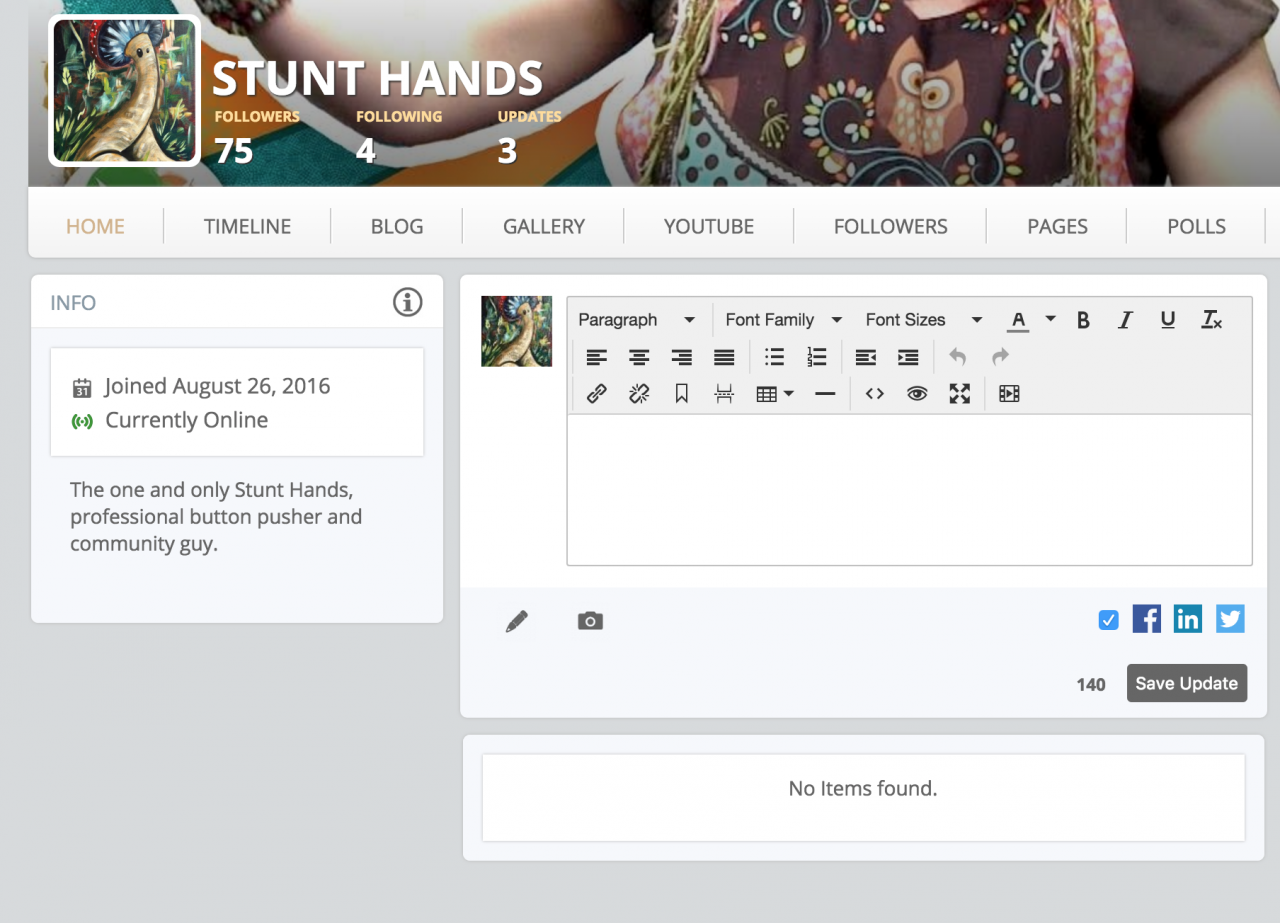
Task: Open the Font Sizes dropdown
Action: (x=923, y=320)
